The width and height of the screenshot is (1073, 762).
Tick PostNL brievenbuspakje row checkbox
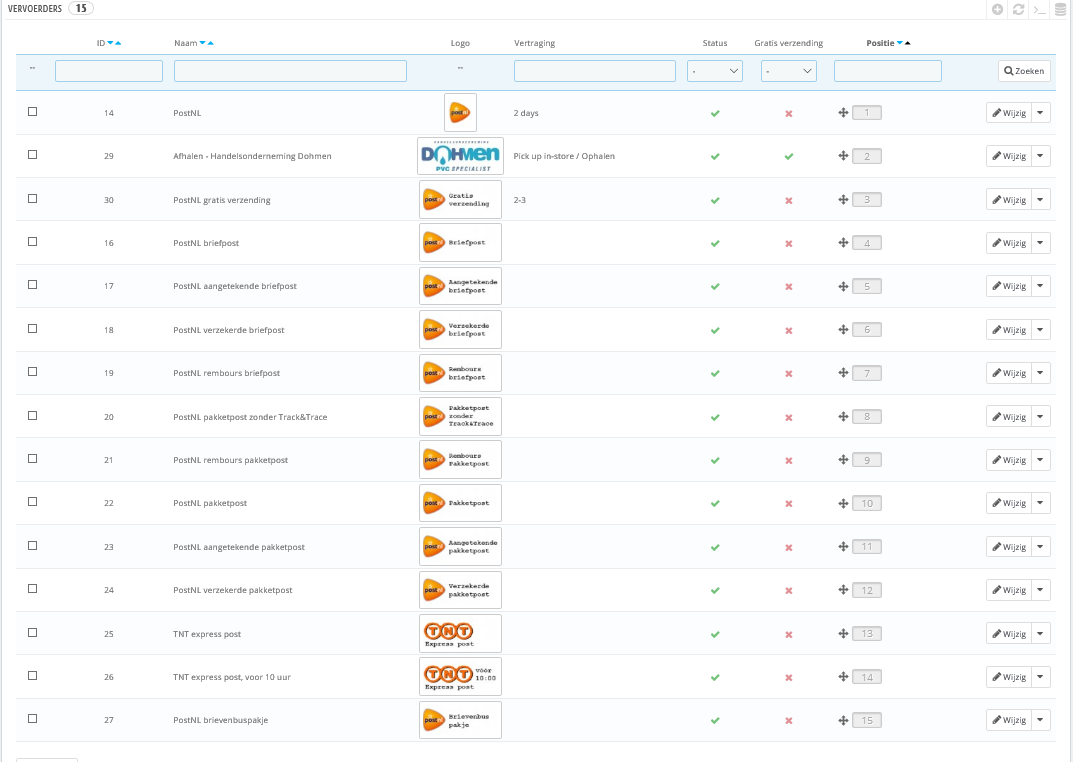tap(32, 719)
